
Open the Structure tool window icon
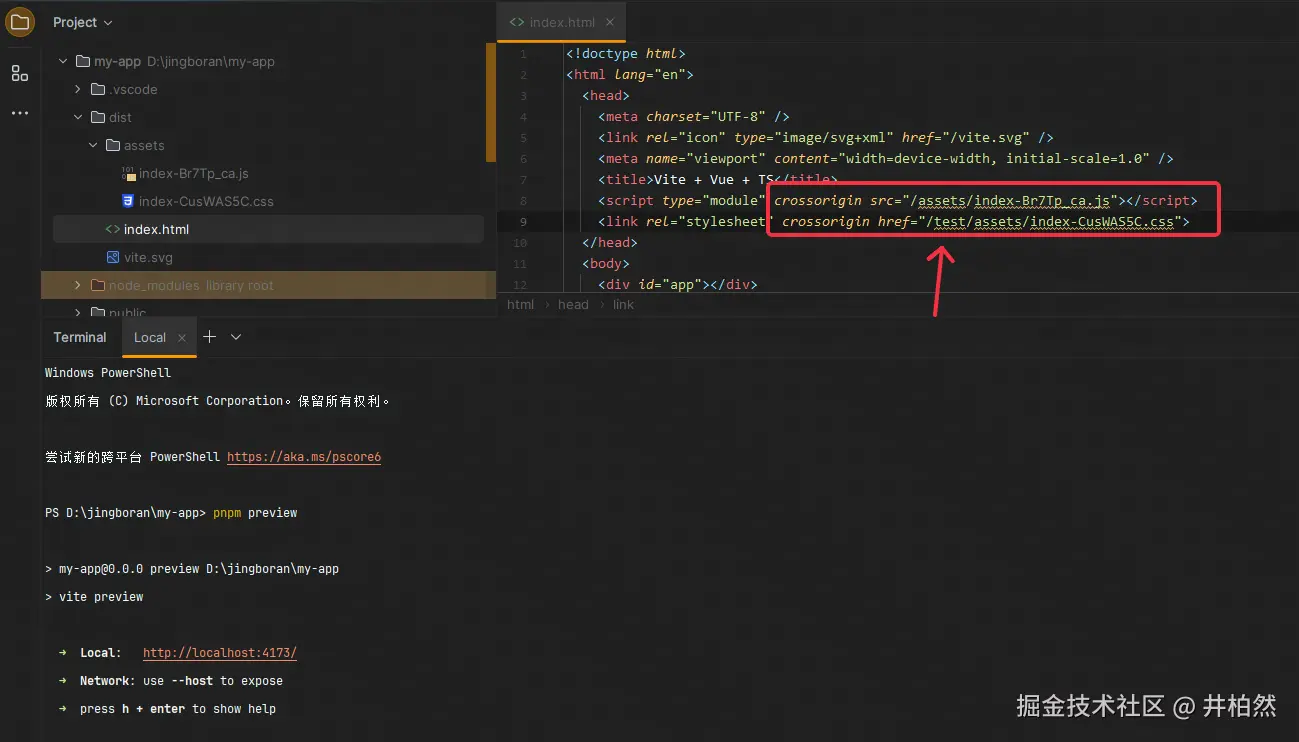click(20, 73)
